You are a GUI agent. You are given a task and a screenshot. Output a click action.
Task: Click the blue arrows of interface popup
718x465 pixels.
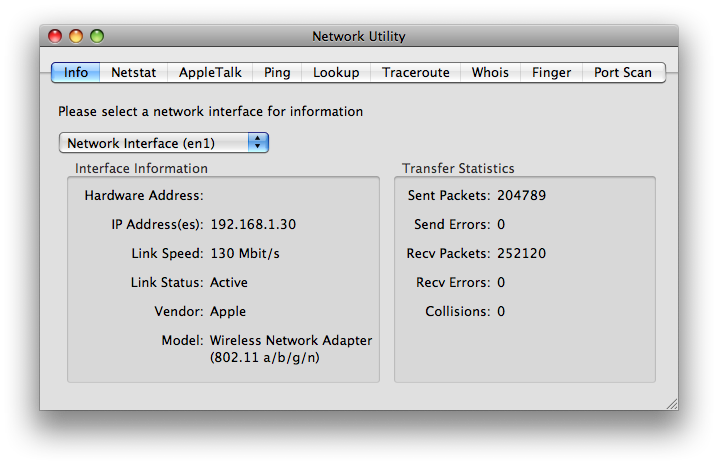pyautogui.click(x=258, y=143)
